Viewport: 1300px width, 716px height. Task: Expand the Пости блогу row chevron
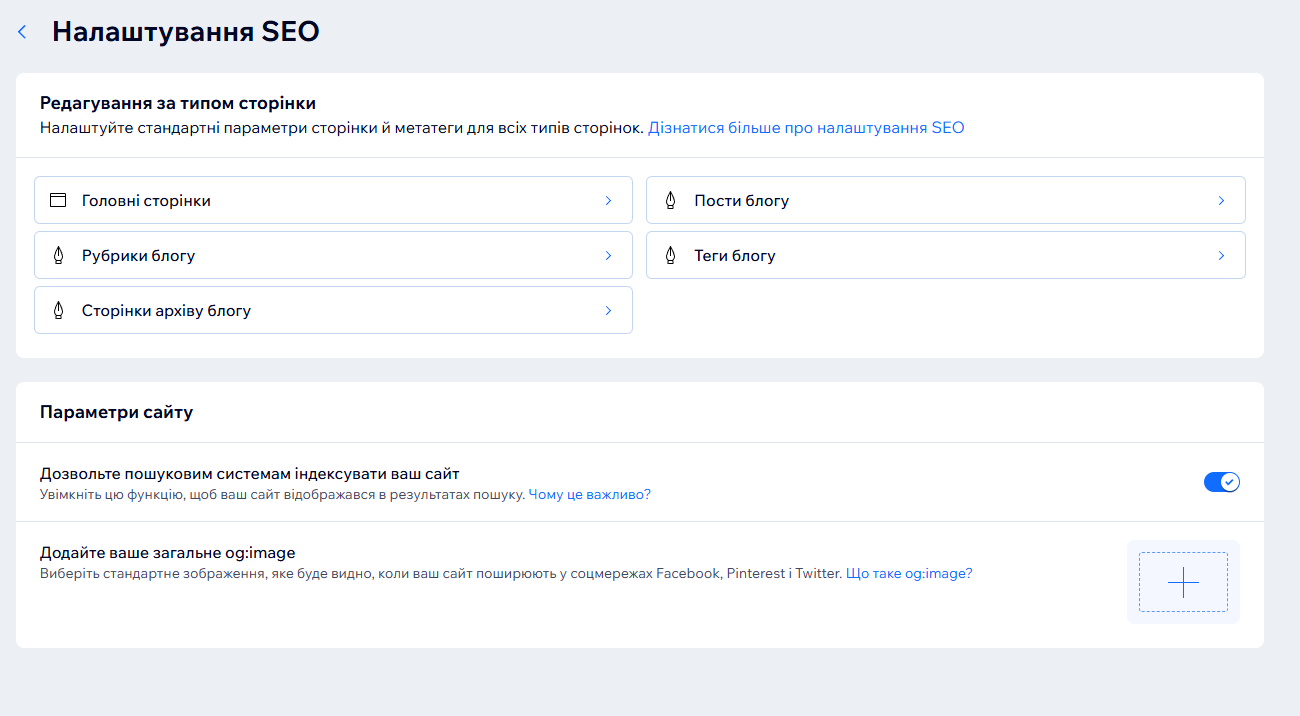[1221, 200]
